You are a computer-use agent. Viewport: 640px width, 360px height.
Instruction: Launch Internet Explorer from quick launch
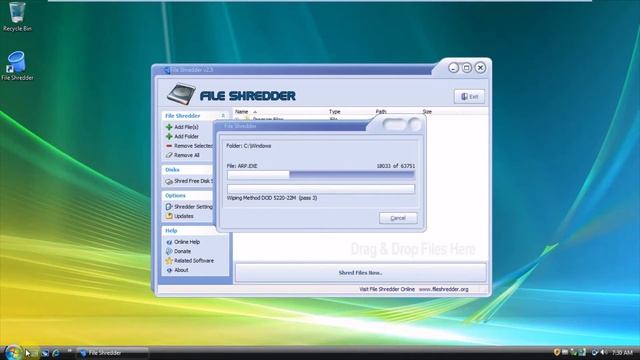pos(56,353)
